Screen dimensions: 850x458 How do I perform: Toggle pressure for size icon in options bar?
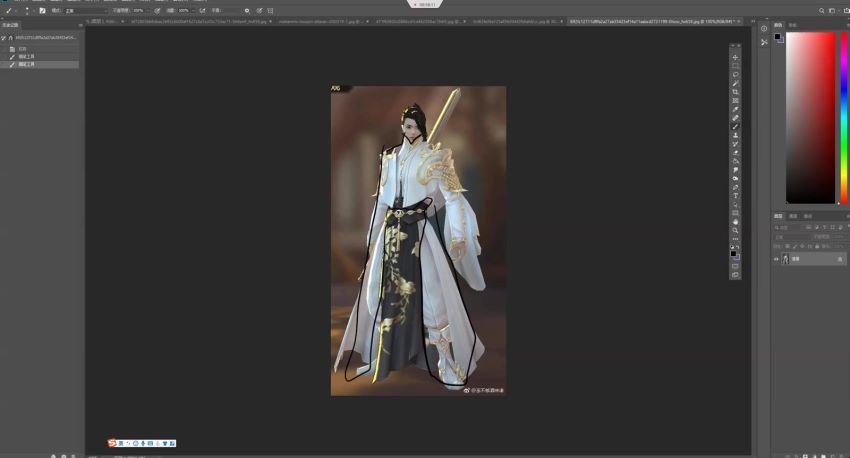259,10
